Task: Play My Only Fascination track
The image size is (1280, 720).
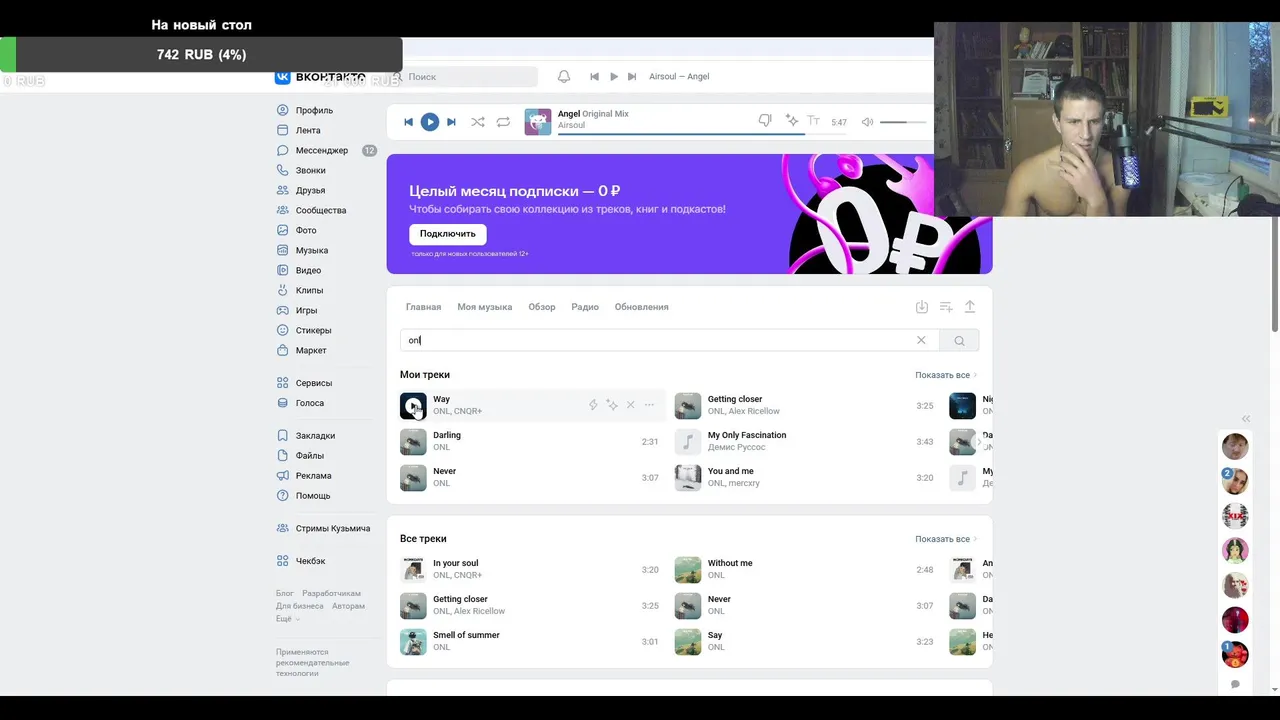Action: coord(688,441)
